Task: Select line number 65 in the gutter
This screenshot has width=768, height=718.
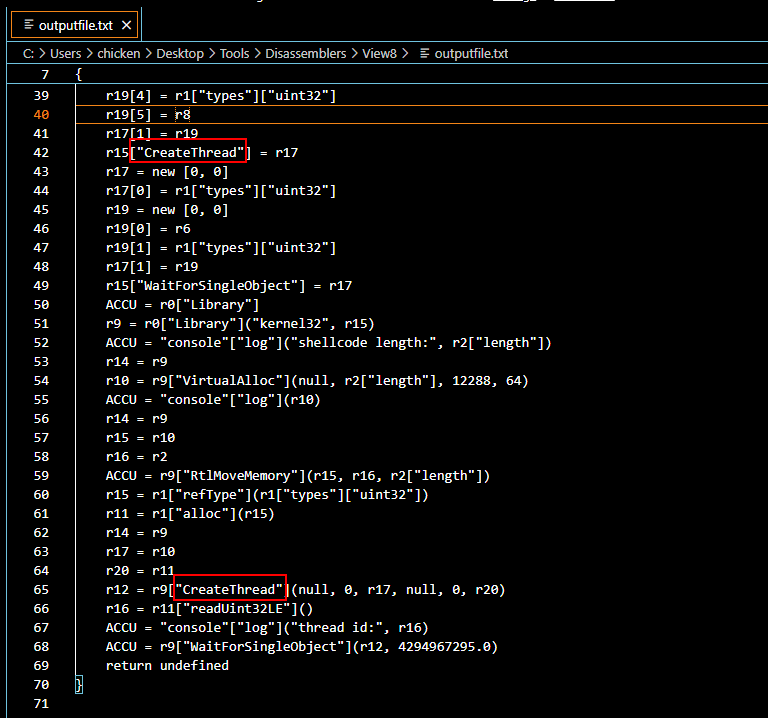Action: coord(40,590)
